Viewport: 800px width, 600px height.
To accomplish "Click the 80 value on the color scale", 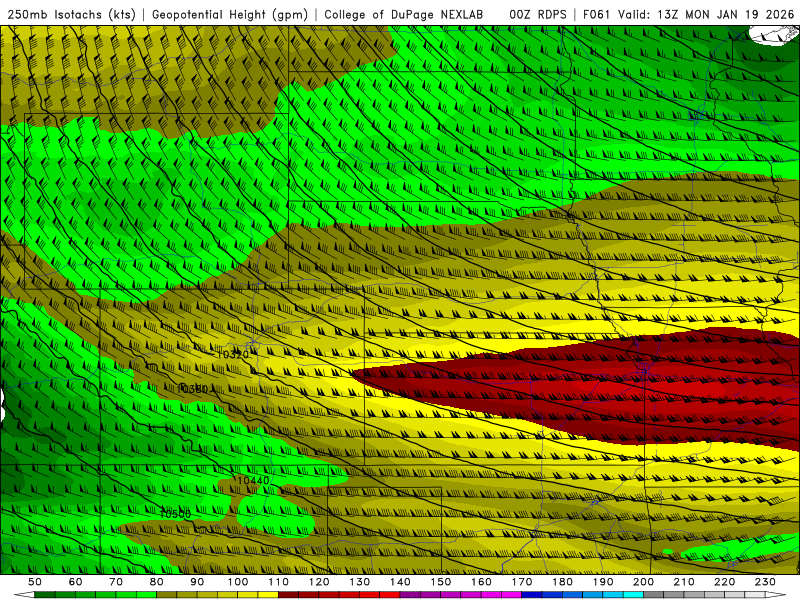I will (x=157, y=582).
